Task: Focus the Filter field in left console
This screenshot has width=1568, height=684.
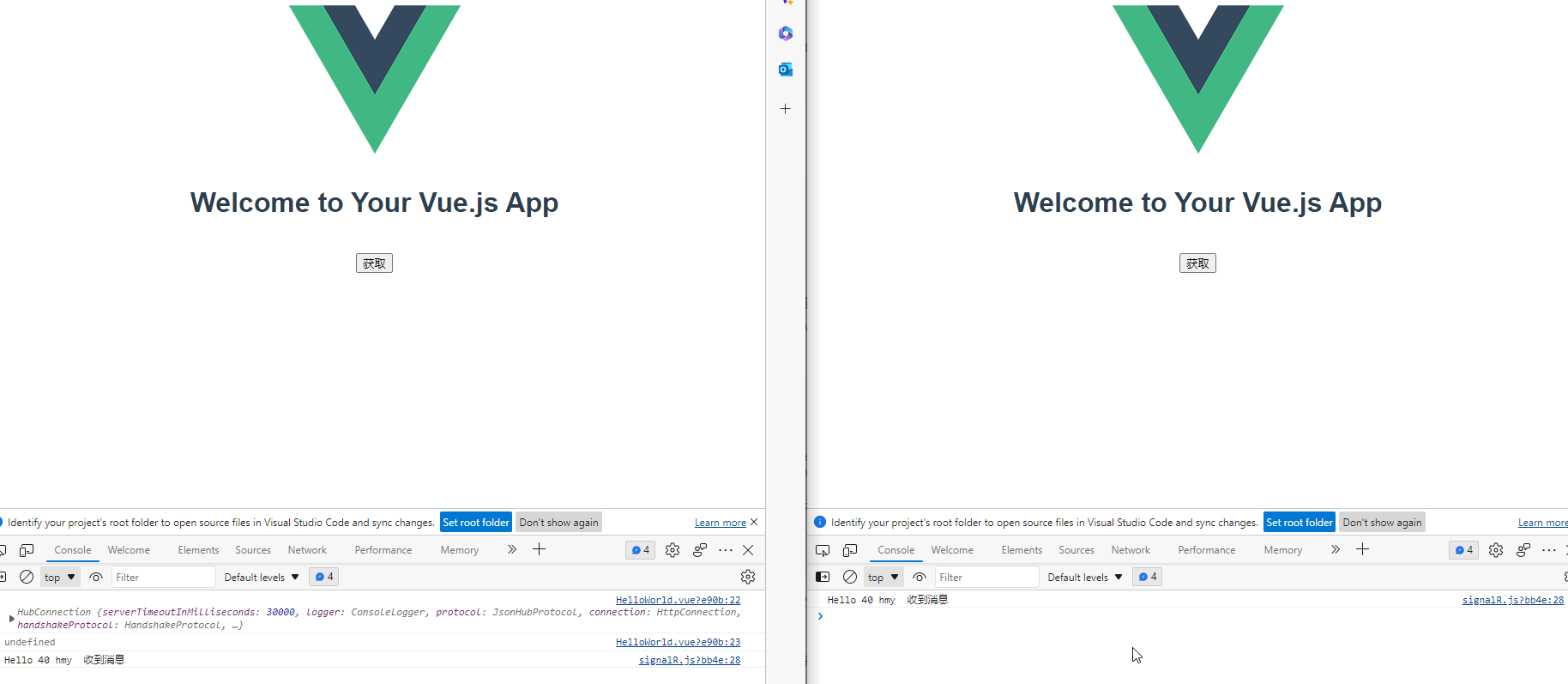Action: pos(164,577)
